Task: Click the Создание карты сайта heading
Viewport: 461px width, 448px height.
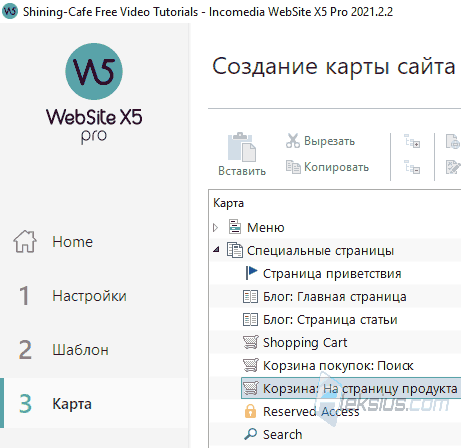Action: click(x=334, y=66)
